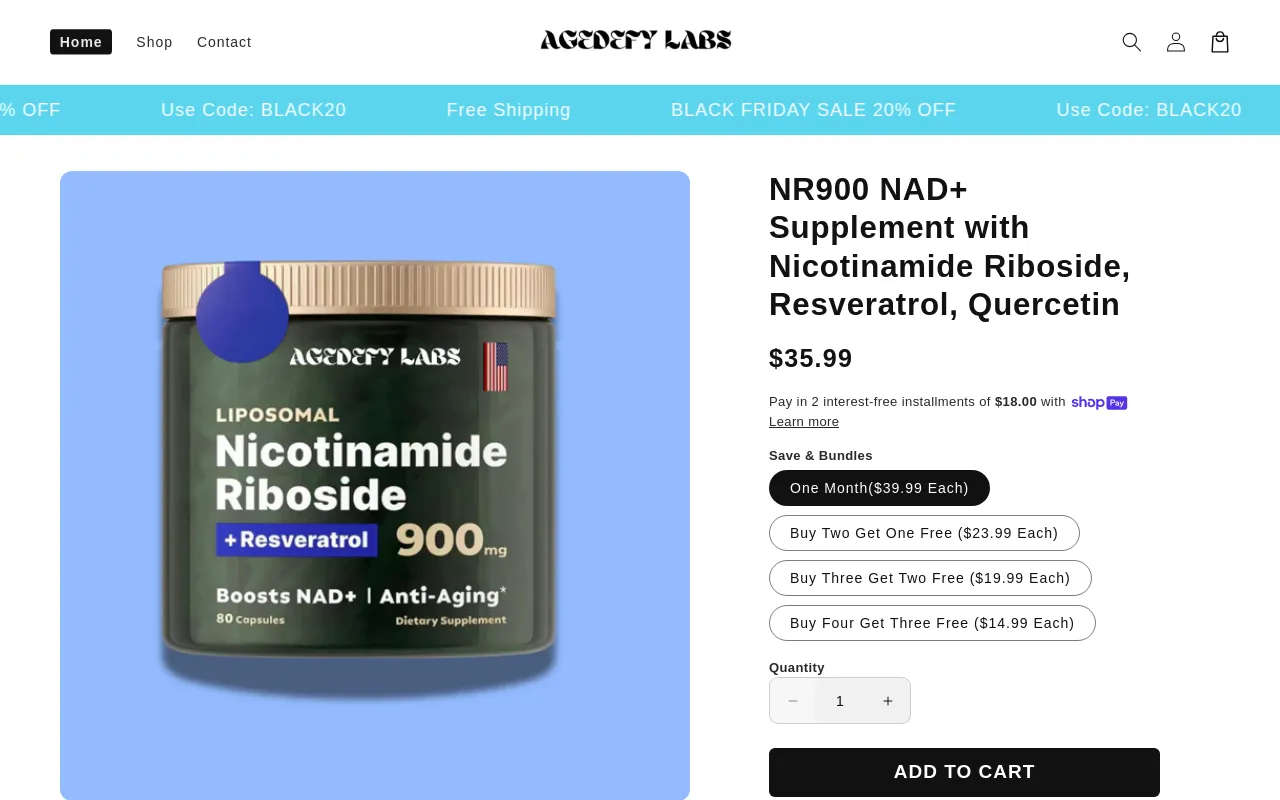The height and width of the screenshot is (800, 1280).
Task: Select One Month ($39.99 Each) option
Action: 879,488
